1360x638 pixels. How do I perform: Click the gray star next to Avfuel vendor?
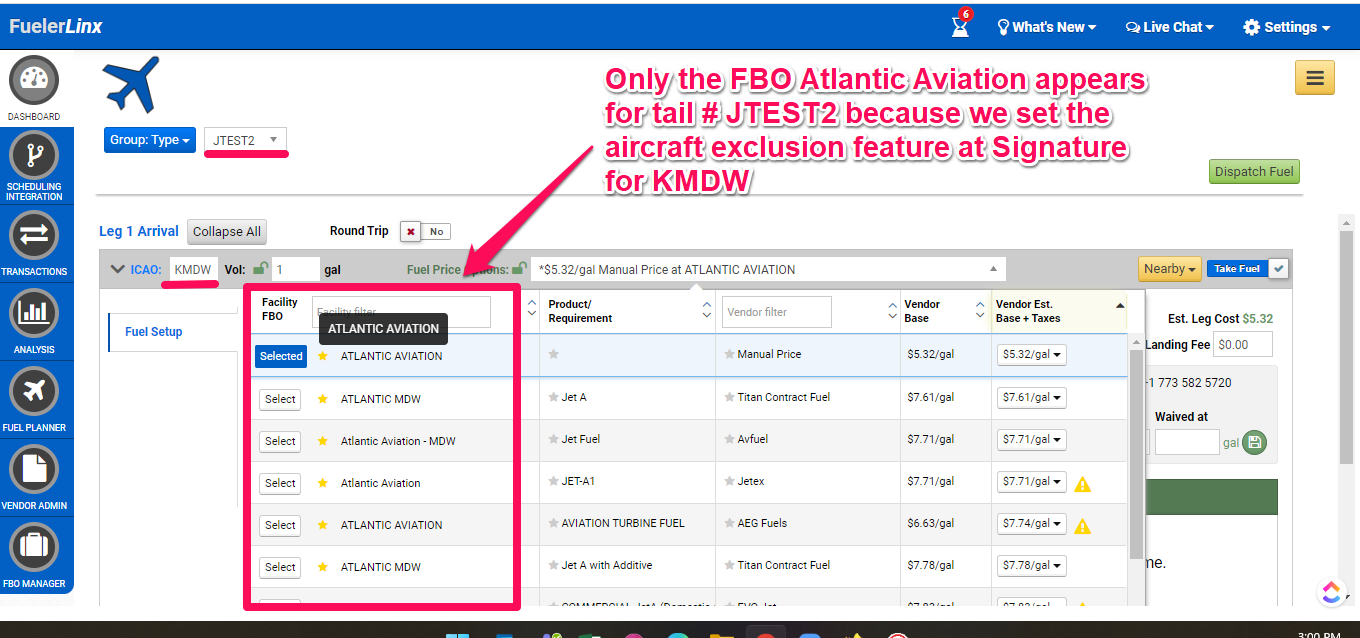click(x=729, y=439)
